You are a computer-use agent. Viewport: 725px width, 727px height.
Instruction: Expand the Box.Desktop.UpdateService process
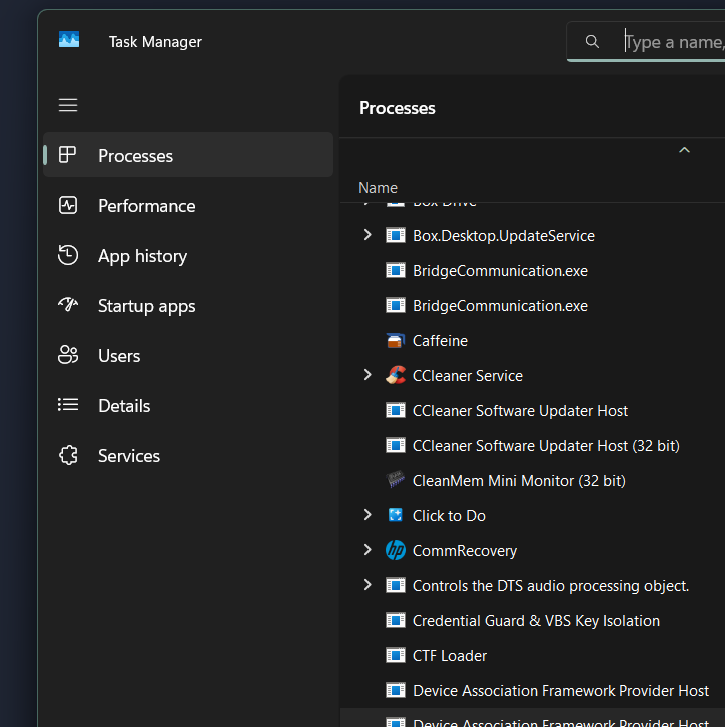tap(368, 235)
